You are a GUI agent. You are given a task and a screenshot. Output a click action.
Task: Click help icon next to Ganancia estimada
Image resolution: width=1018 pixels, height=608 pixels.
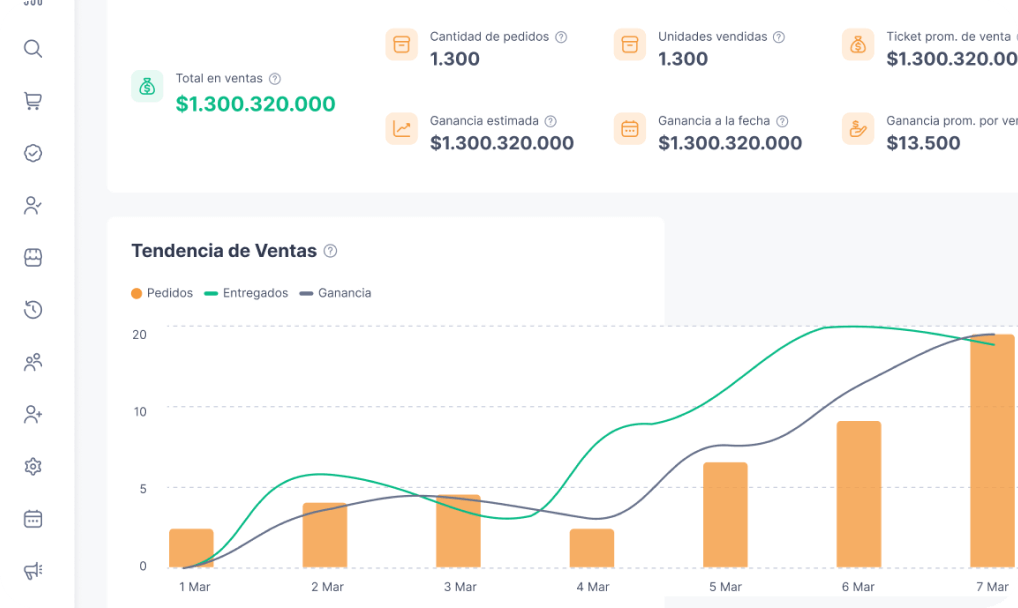[551, 121]
